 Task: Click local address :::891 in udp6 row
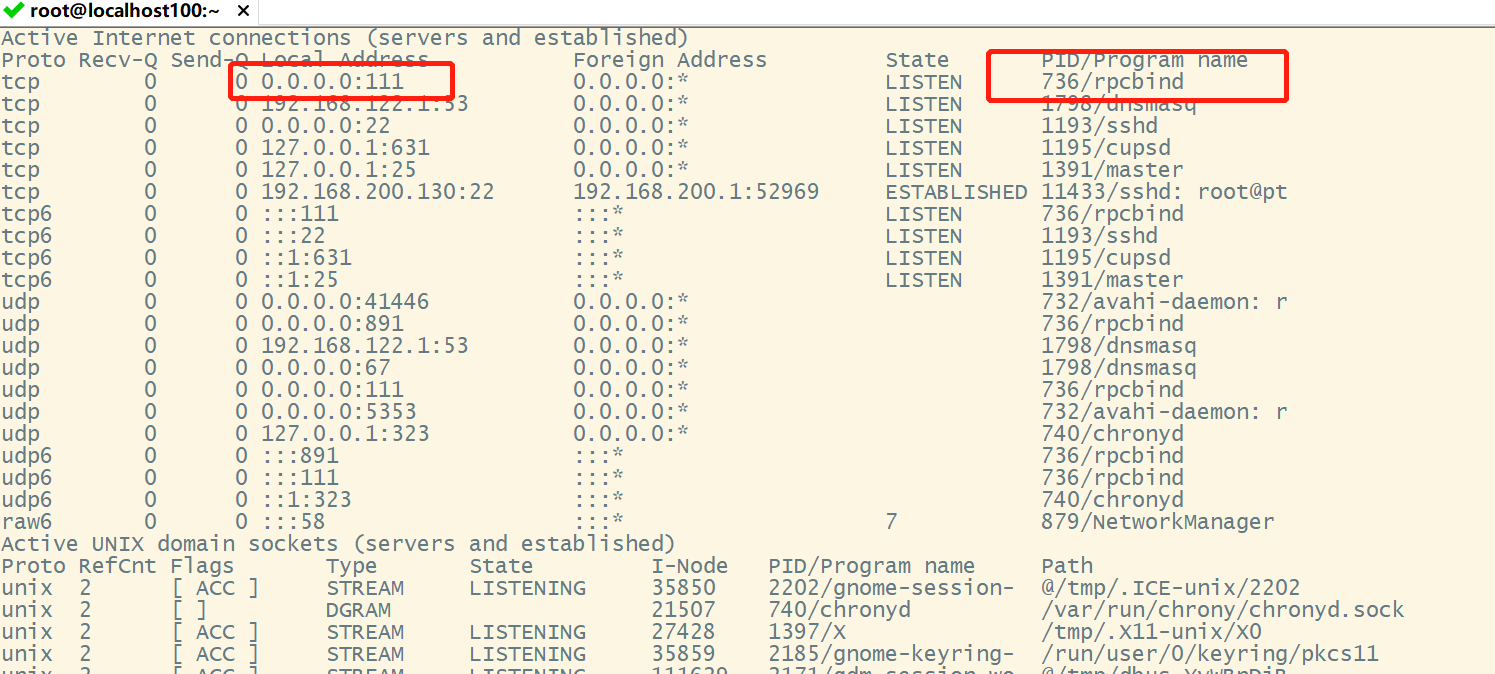coord(300,456)
